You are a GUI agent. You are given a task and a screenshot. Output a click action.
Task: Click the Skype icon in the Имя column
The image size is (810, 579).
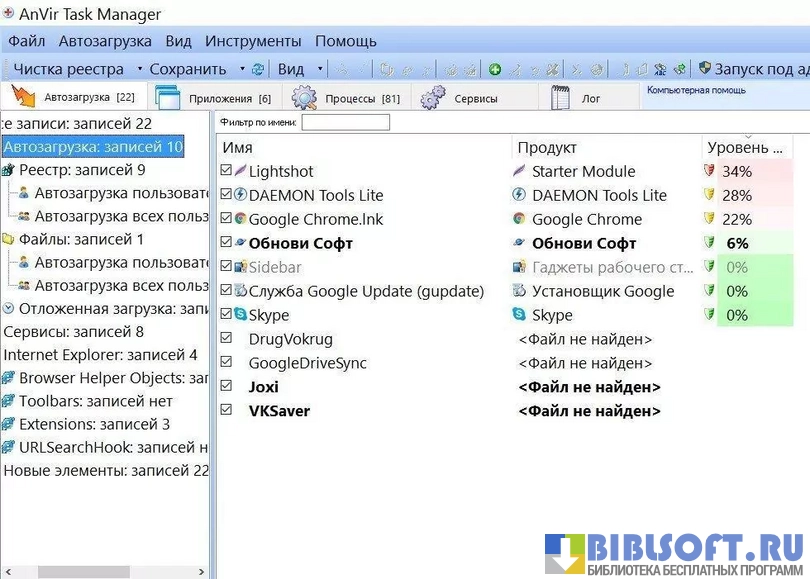240,315
